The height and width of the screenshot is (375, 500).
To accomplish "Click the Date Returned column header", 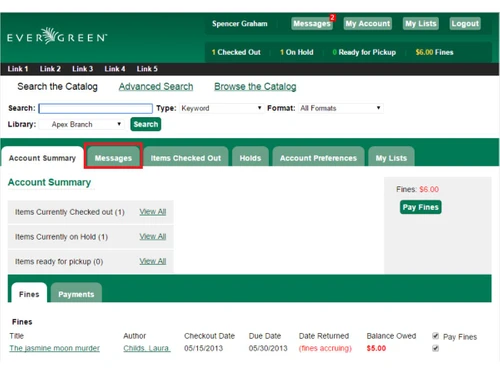I will click(x=324, y=336).
